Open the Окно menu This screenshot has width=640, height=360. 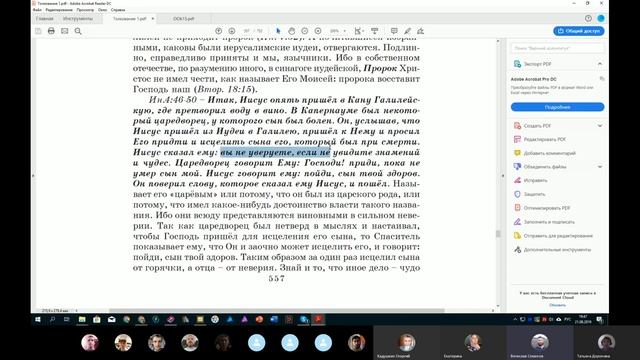pos(102,10)
